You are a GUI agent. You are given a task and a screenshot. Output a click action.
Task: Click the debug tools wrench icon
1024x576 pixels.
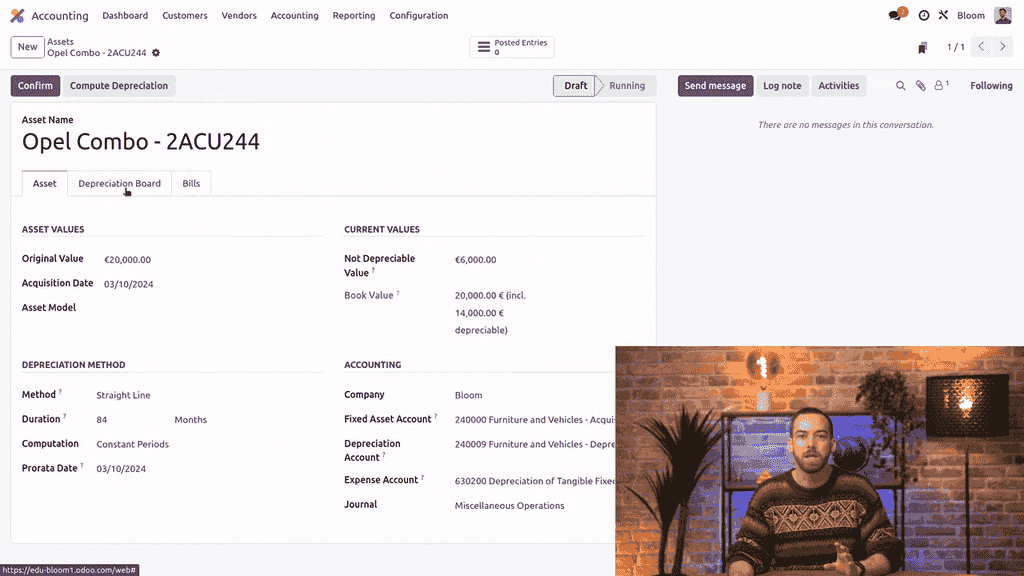click(943, 16)
